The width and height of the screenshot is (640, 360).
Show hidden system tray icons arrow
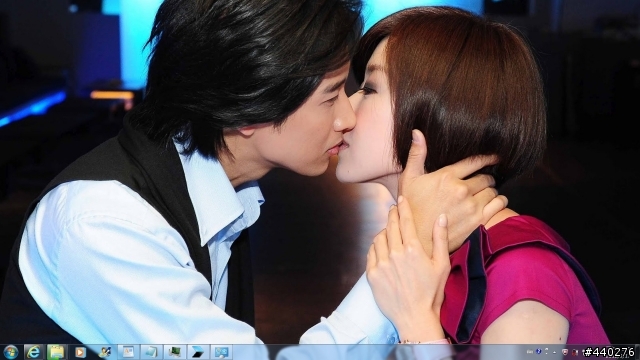click(554, 352)
